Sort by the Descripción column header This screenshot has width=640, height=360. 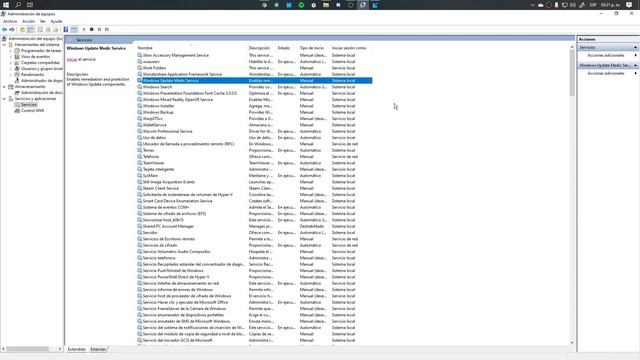[x=259, y=48]
